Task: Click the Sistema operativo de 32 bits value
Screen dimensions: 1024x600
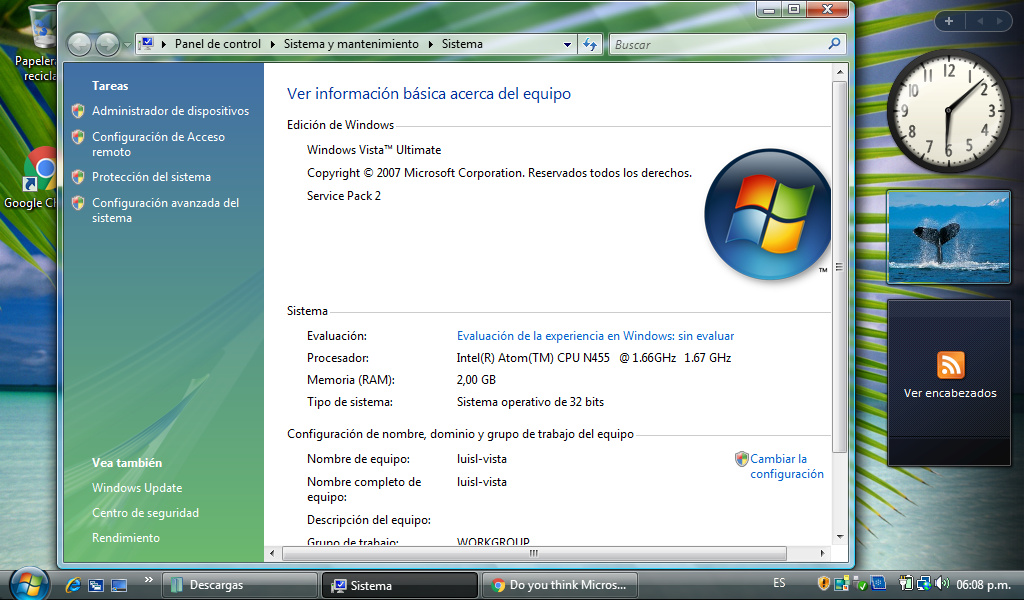Action: [530, 402]
